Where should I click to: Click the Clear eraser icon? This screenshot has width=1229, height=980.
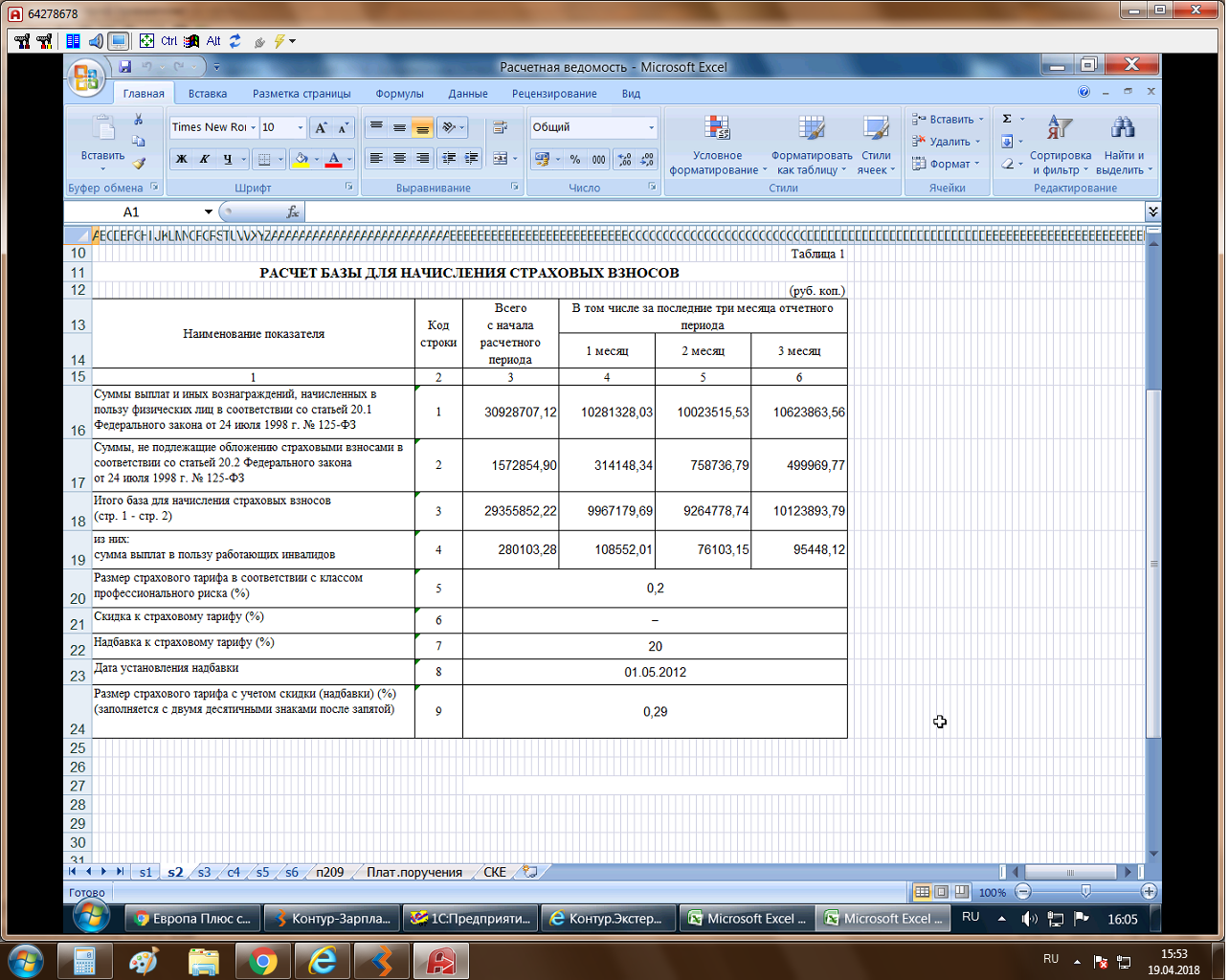click(1007, 164)
